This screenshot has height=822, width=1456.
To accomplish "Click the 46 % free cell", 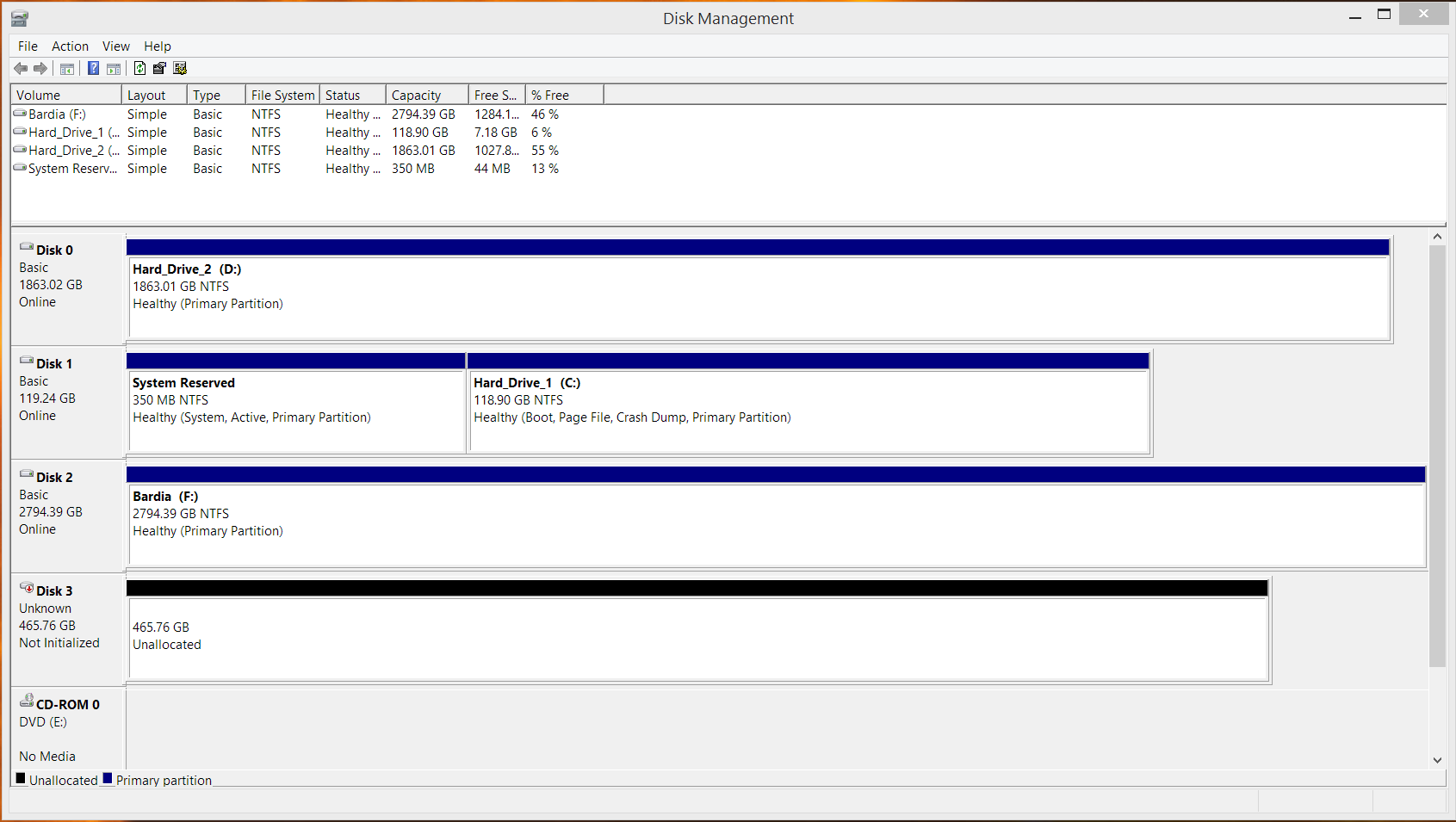I will pos(545,114).
